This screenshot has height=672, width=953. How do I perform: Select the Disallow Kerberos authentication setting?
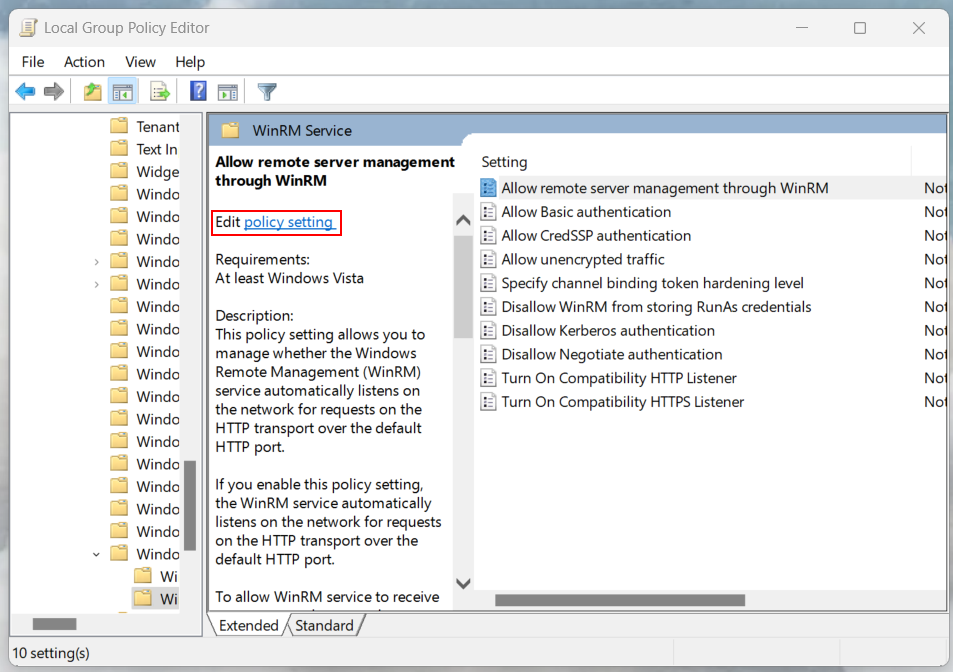coord(608,331)
